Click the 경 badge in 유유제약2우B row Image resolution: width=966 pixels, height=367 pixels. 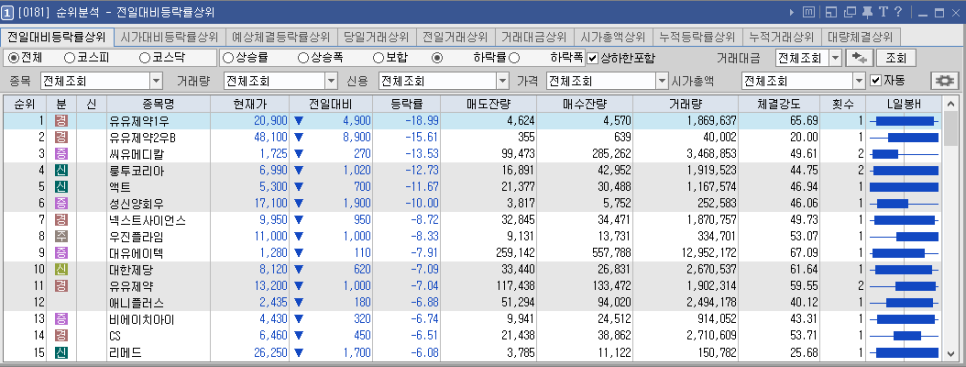coord(61,137)
